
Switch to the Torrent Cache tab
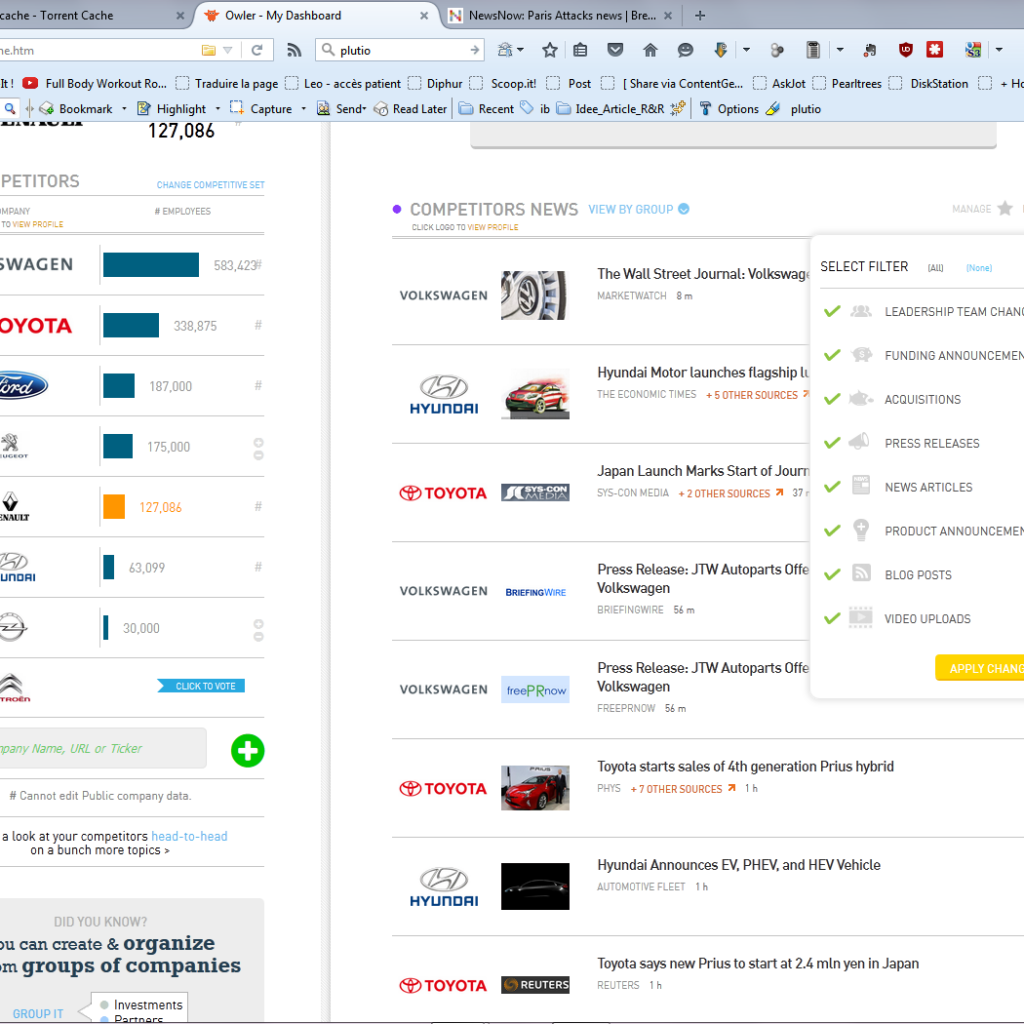click(89, 15)
